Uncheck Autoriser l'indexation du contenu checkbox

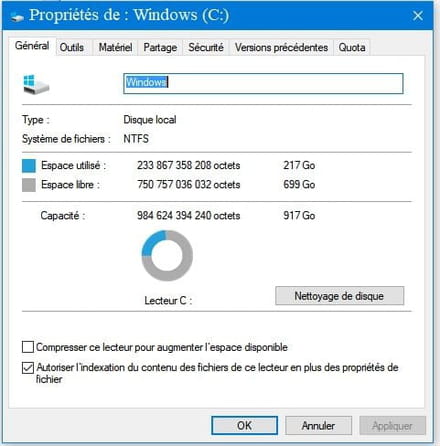pos(28,368)
